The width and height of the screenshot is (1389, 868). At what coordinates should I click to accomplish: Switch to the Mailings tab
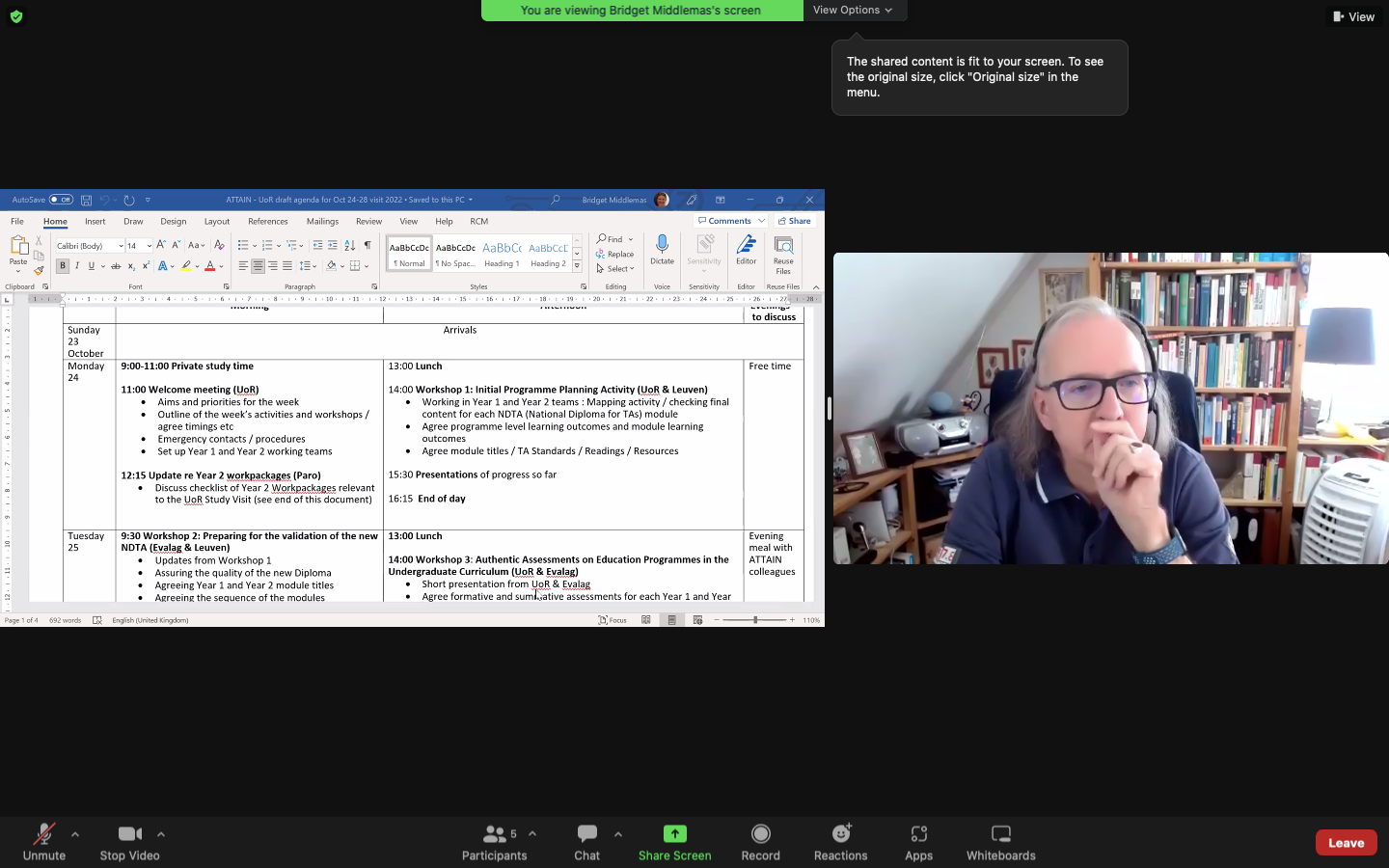click(322, 222)
